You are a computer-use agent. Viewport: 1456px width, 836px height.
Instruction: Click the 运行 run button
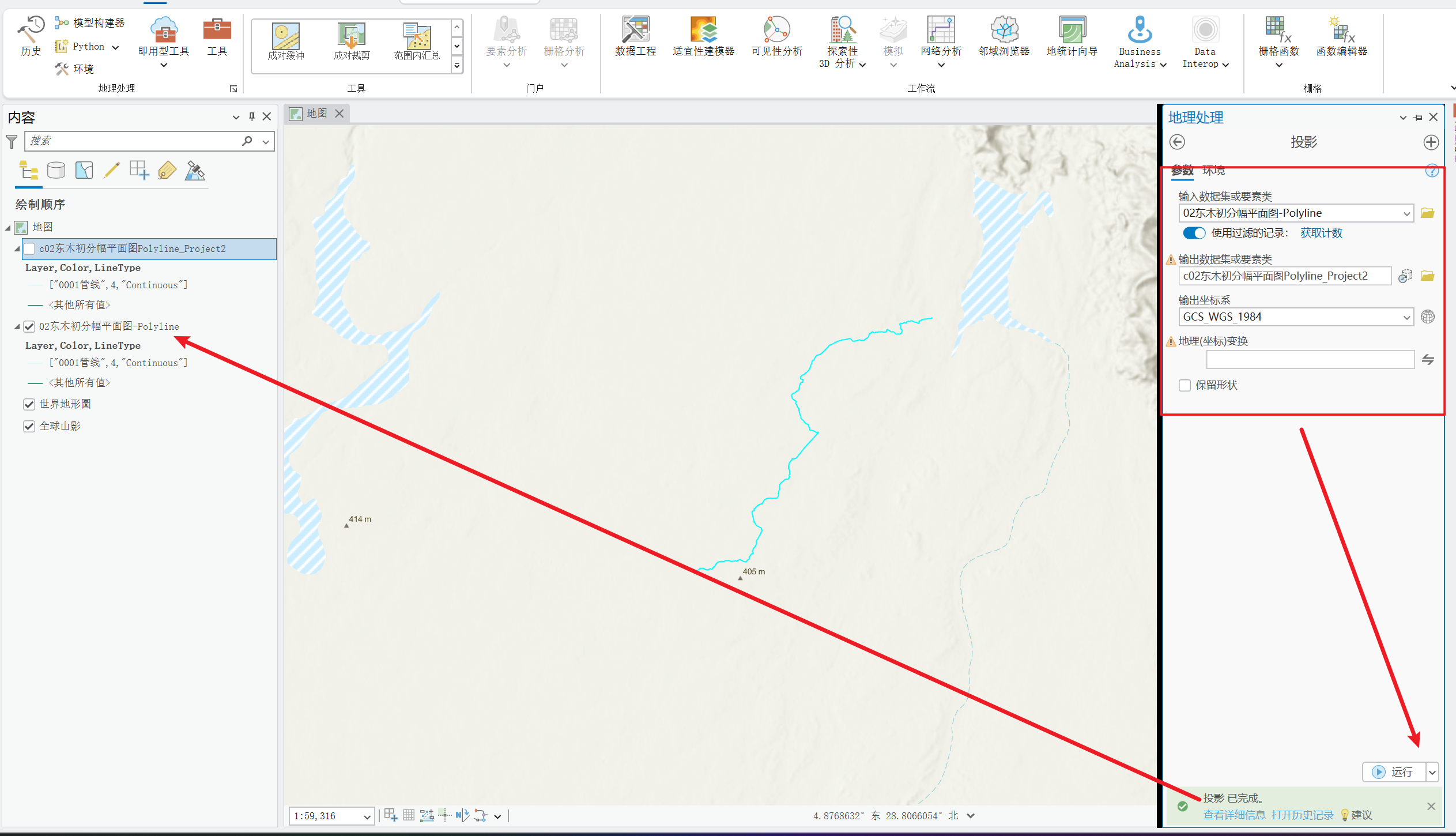1394,772
